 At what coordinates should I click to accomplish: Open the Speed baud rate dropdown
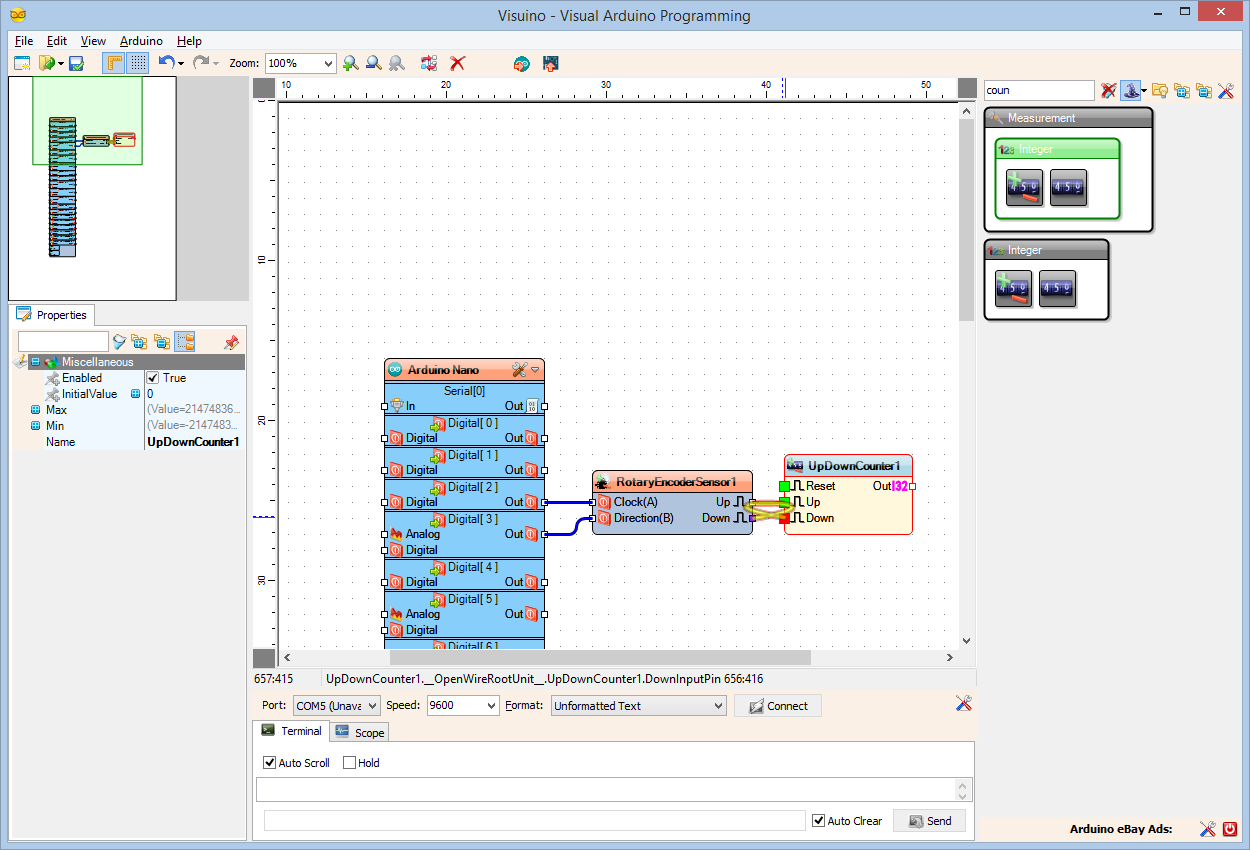[490, 706]
